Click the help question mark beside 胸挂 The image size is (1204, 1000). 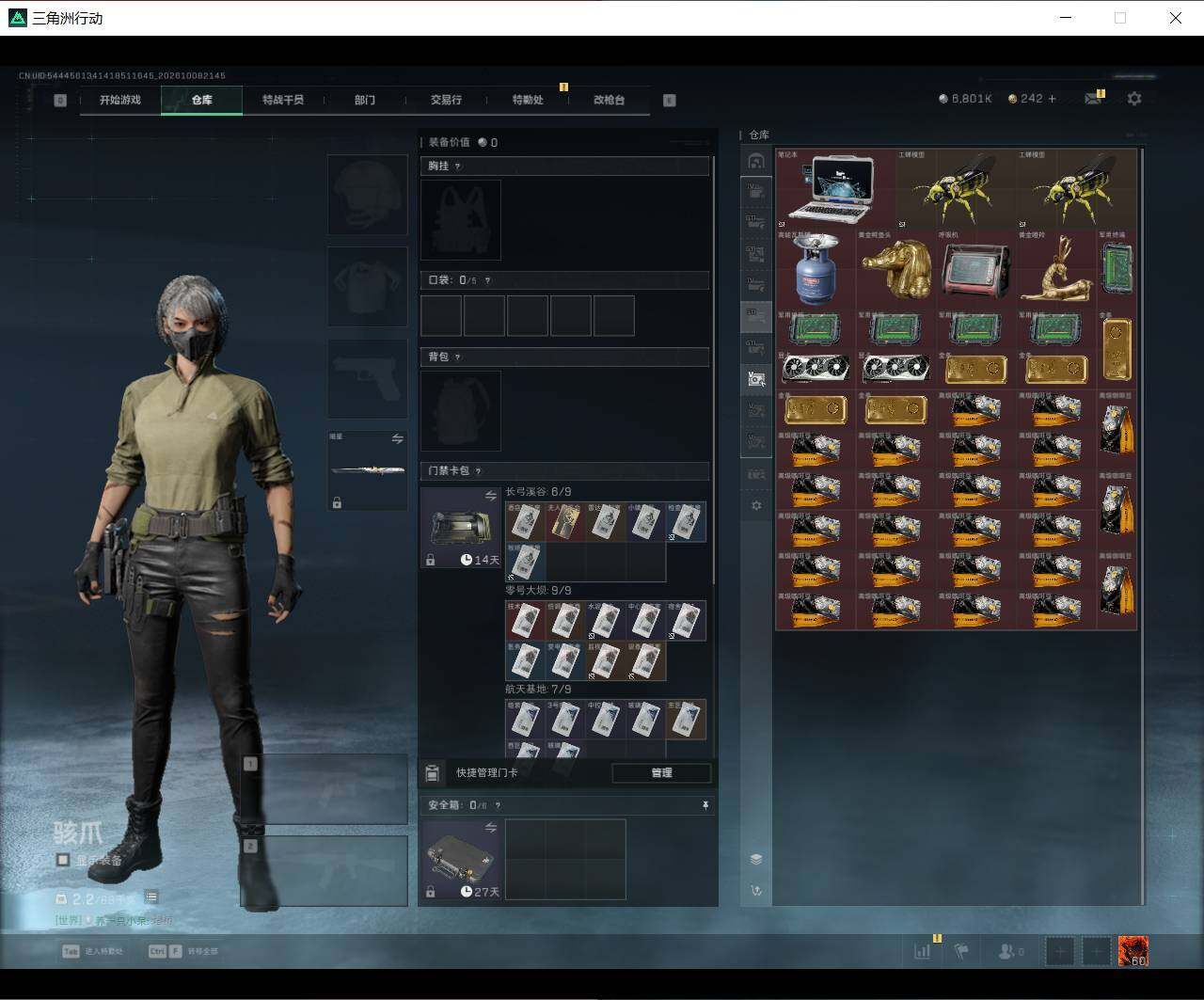tap(458, 167)
